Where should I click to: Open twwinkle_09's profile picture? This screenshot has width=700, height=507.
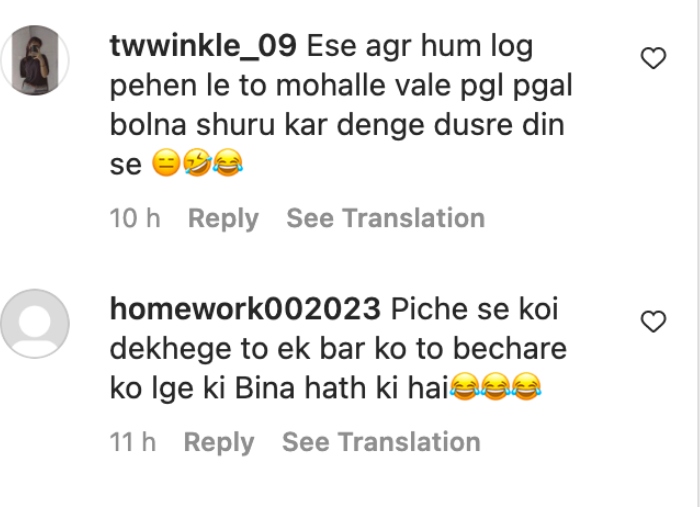tap(35, 60)
